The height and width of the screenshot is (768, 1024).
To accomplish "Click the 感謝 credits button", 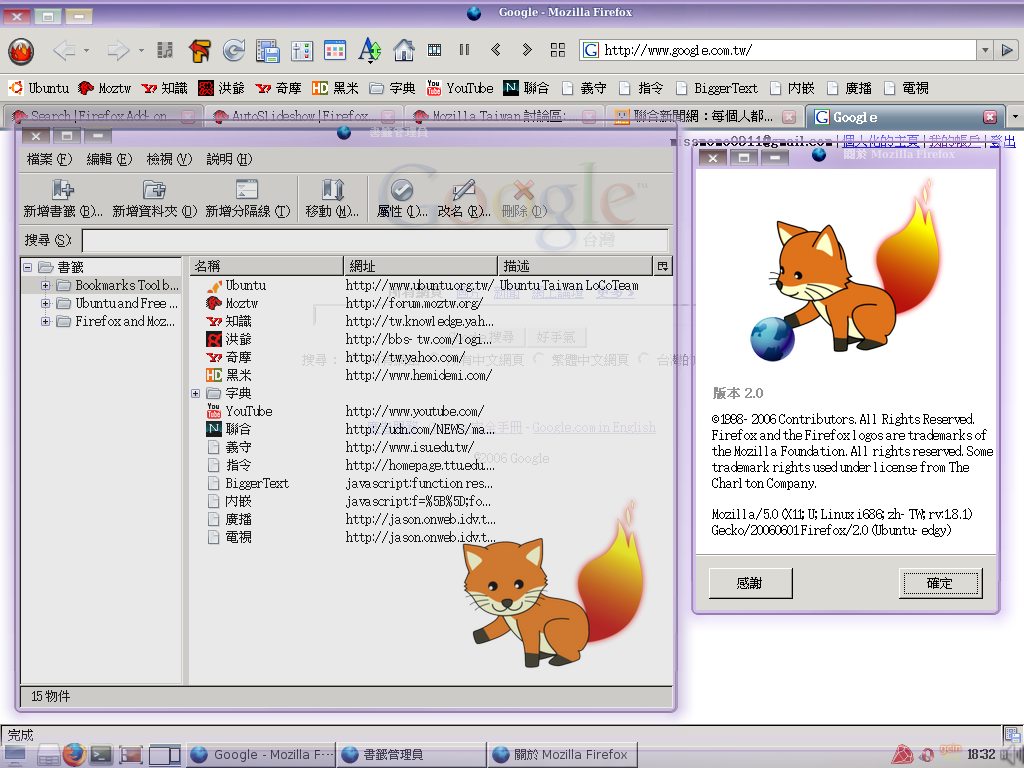I will (x=750, y=583).
